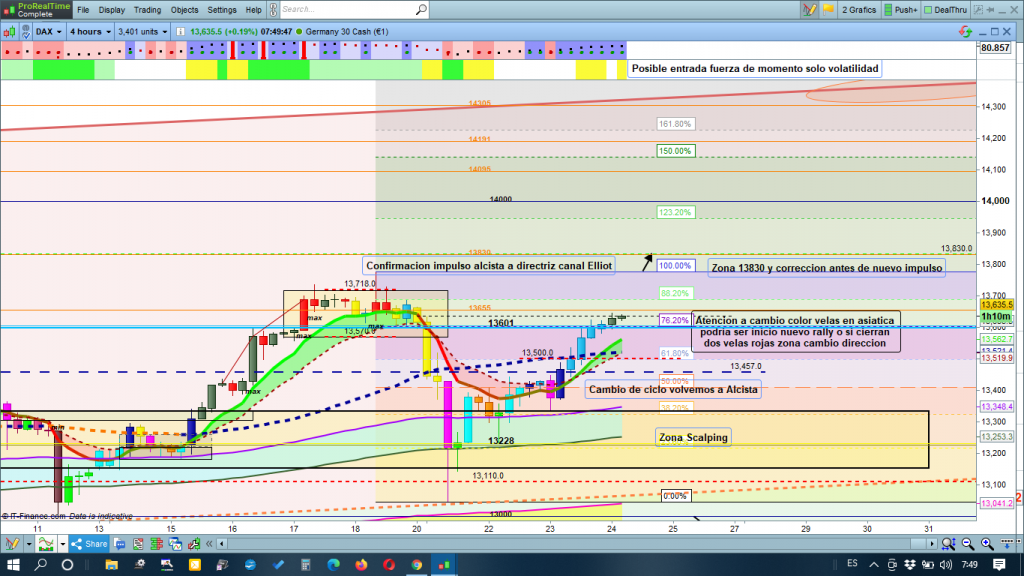Open the Trading menu
The height and width of the screenshot is (576, 1024).
coord(147,10)
